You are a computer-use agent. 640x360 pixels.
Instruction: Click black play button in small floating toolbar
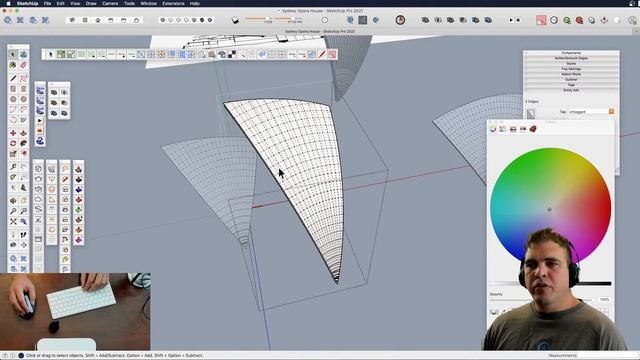point(40,121)
